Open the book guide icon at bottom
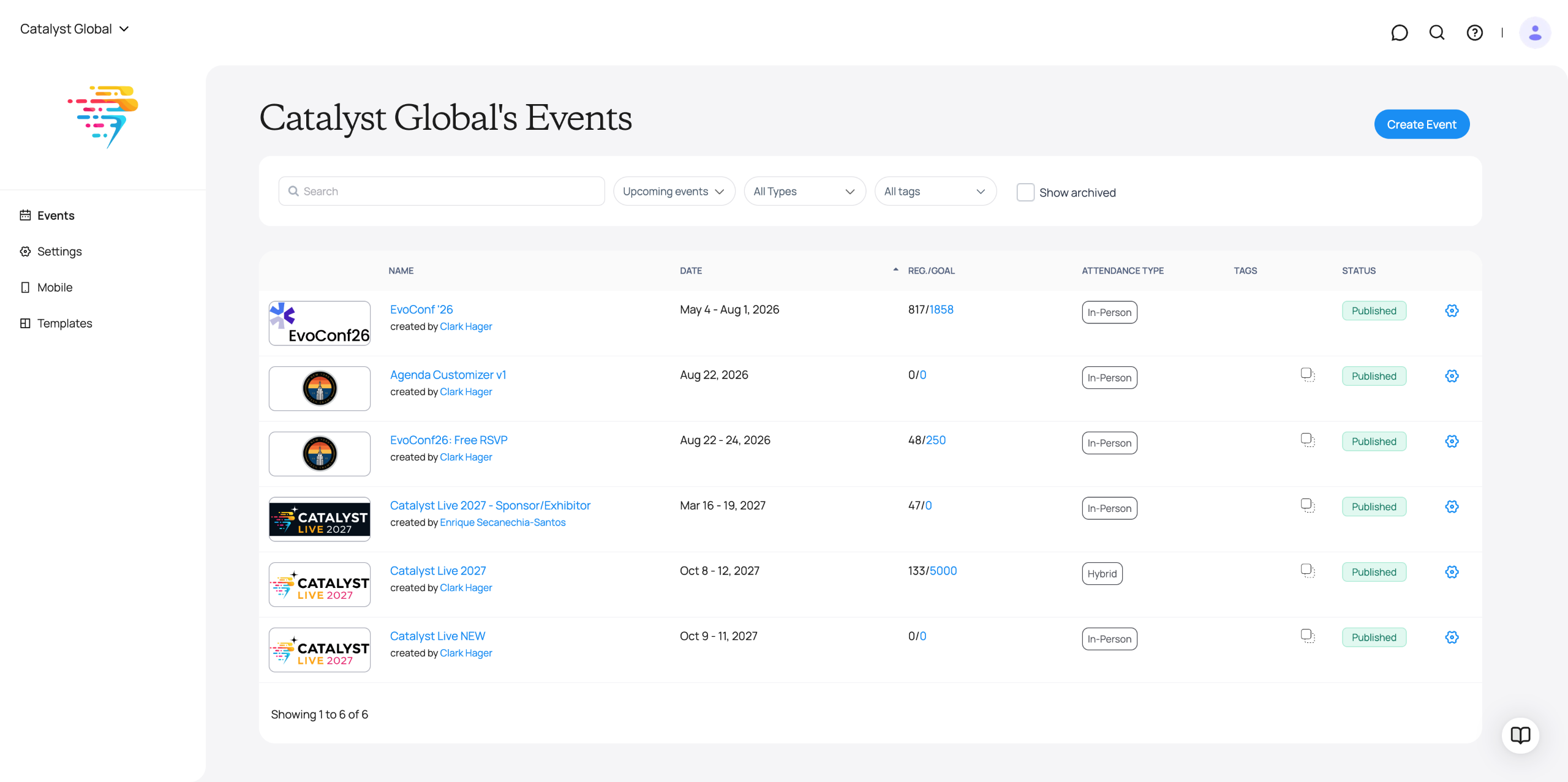The width and height of the screenshot is (1568, 782). (x=1520, y=735)
